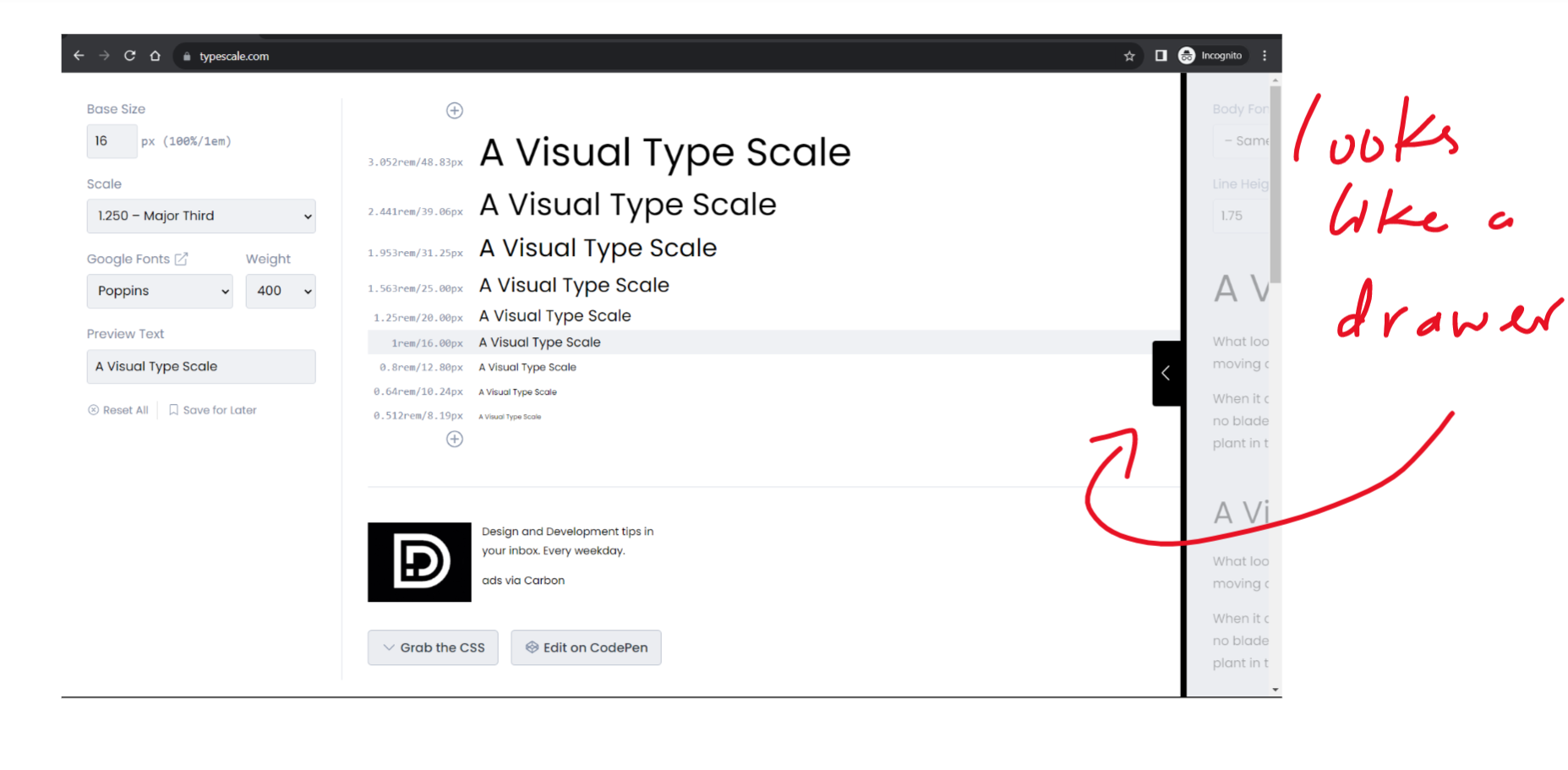This screenshot has width=1568, height=770.
Task: Click the browser back arrow
Action: click(79, 56)
